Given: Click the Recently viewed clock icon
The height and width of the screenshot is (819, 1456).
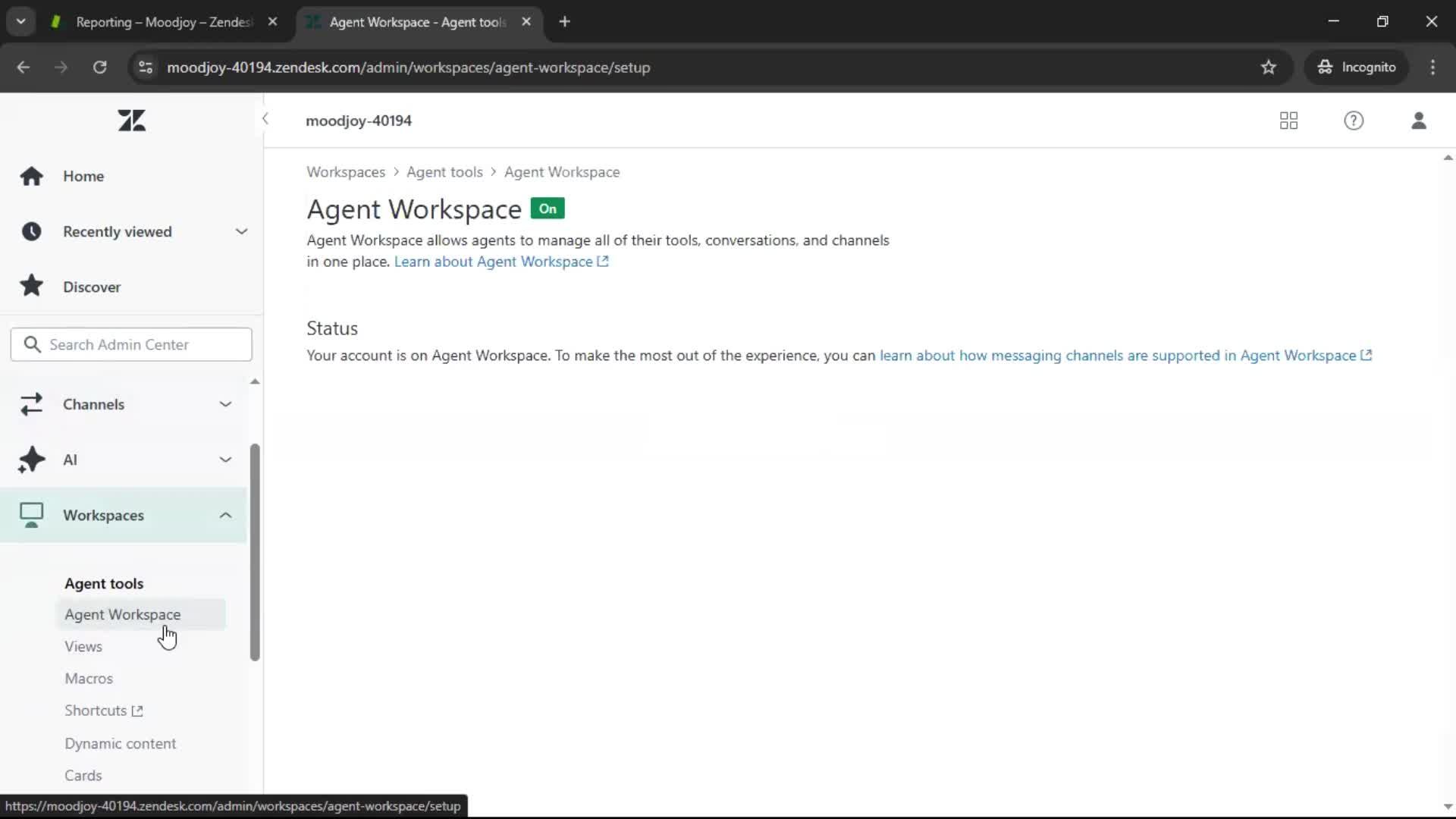Looking at the screenshot, I should tap(31, 231).
